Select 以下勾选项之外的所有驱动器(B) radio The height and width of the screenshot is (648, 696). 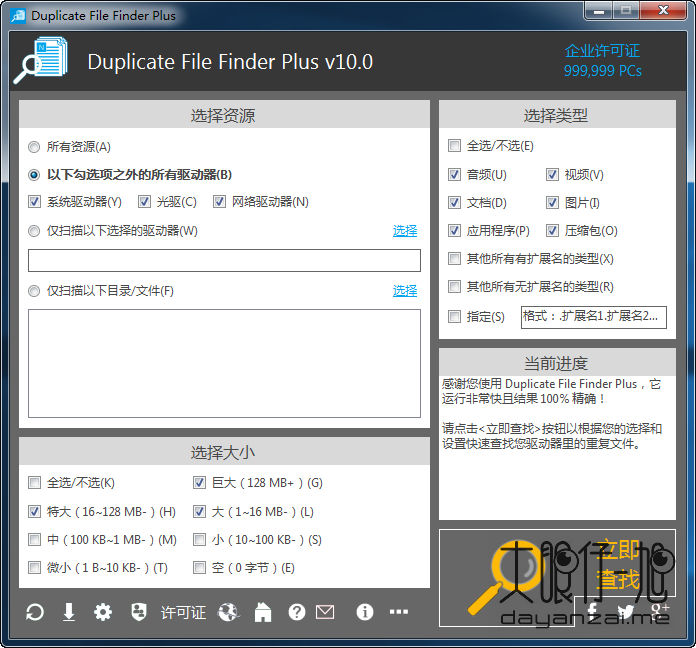34,175
